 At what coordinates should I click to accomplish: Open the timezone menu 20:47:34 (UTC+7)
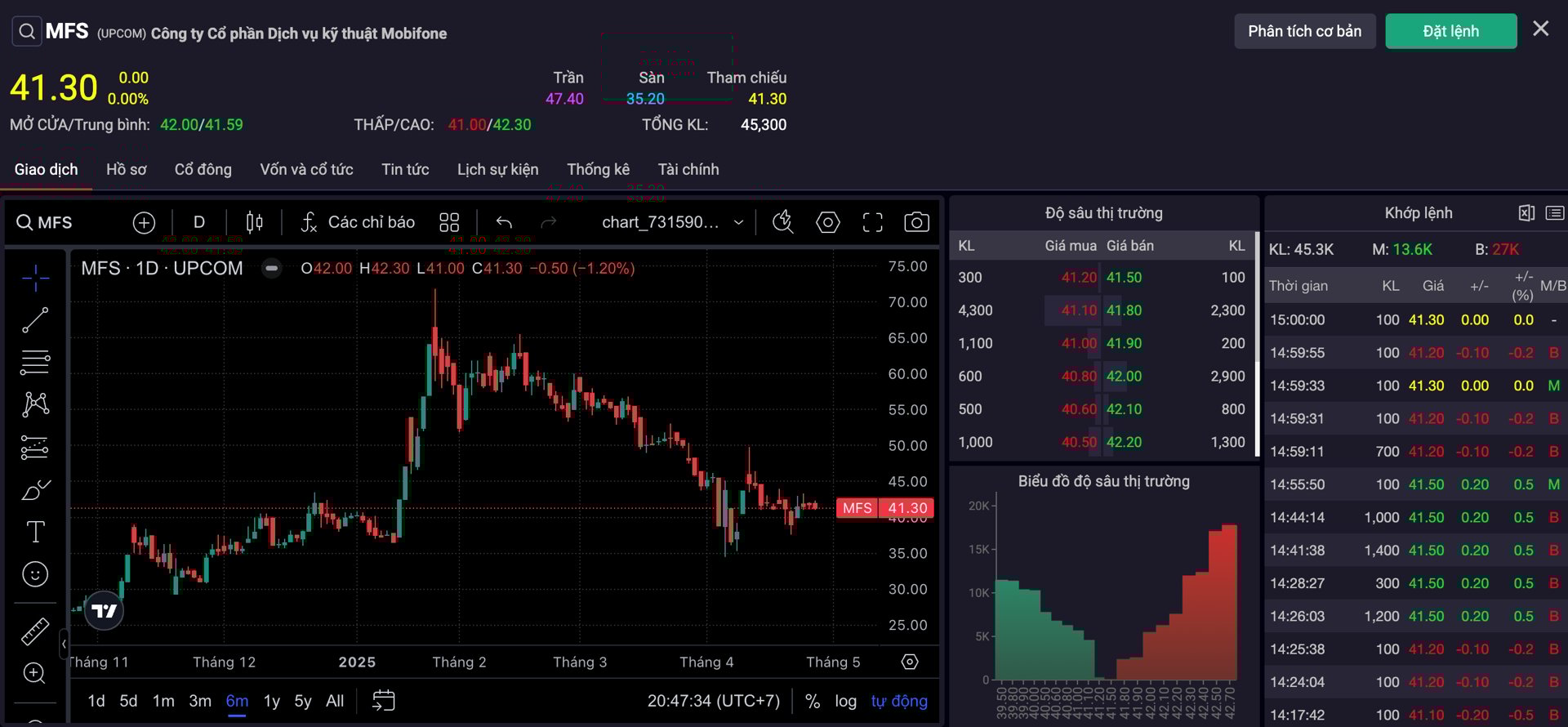(x=714, y=701)
